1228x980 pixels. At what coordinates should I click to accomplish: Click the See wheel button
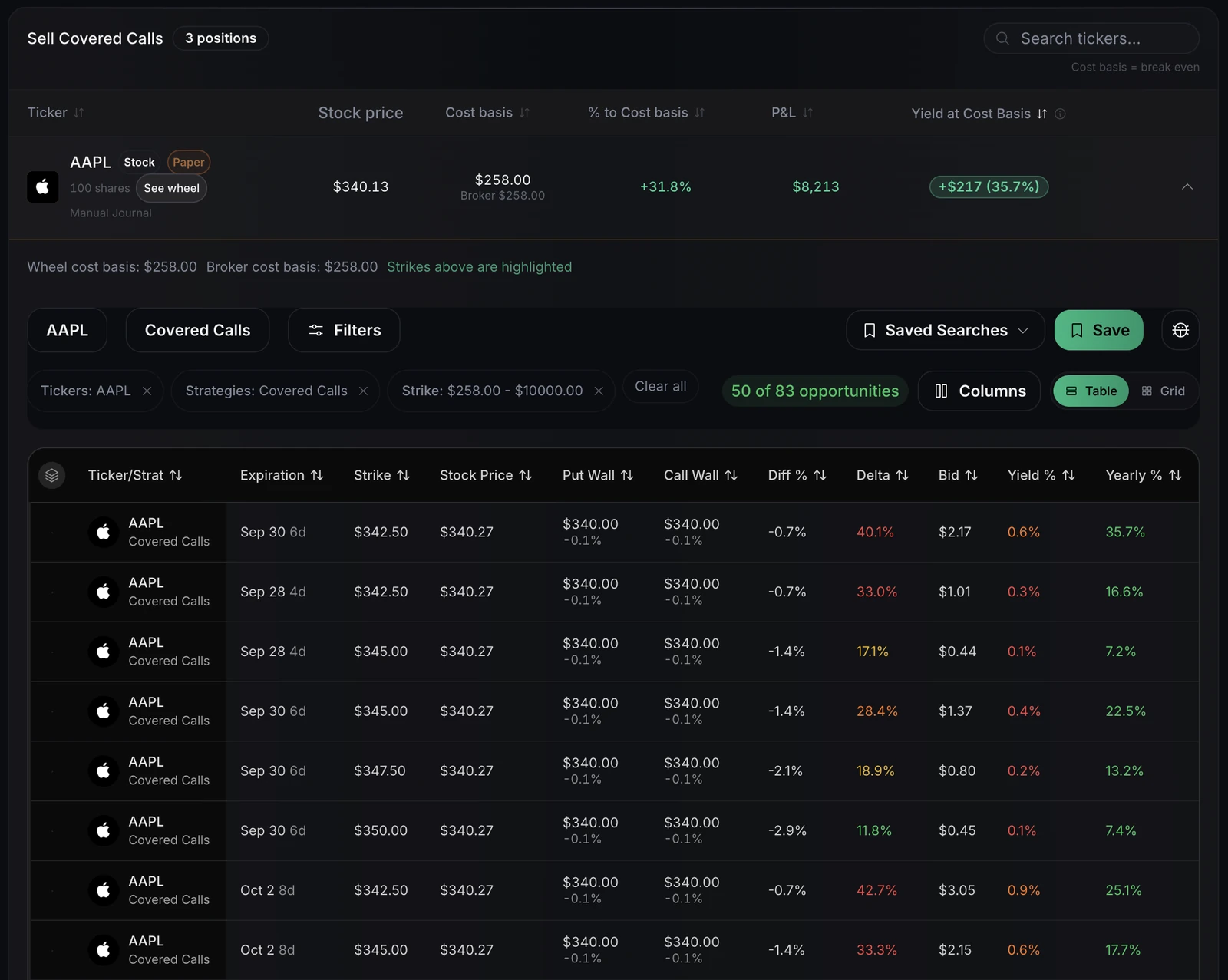pyautogui.click(x=171, y=188)
